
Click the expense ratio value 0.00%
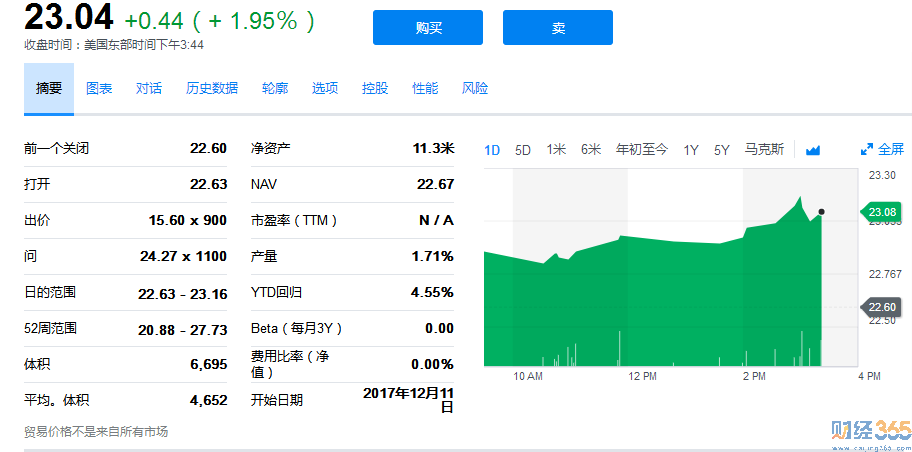[432, 365]
